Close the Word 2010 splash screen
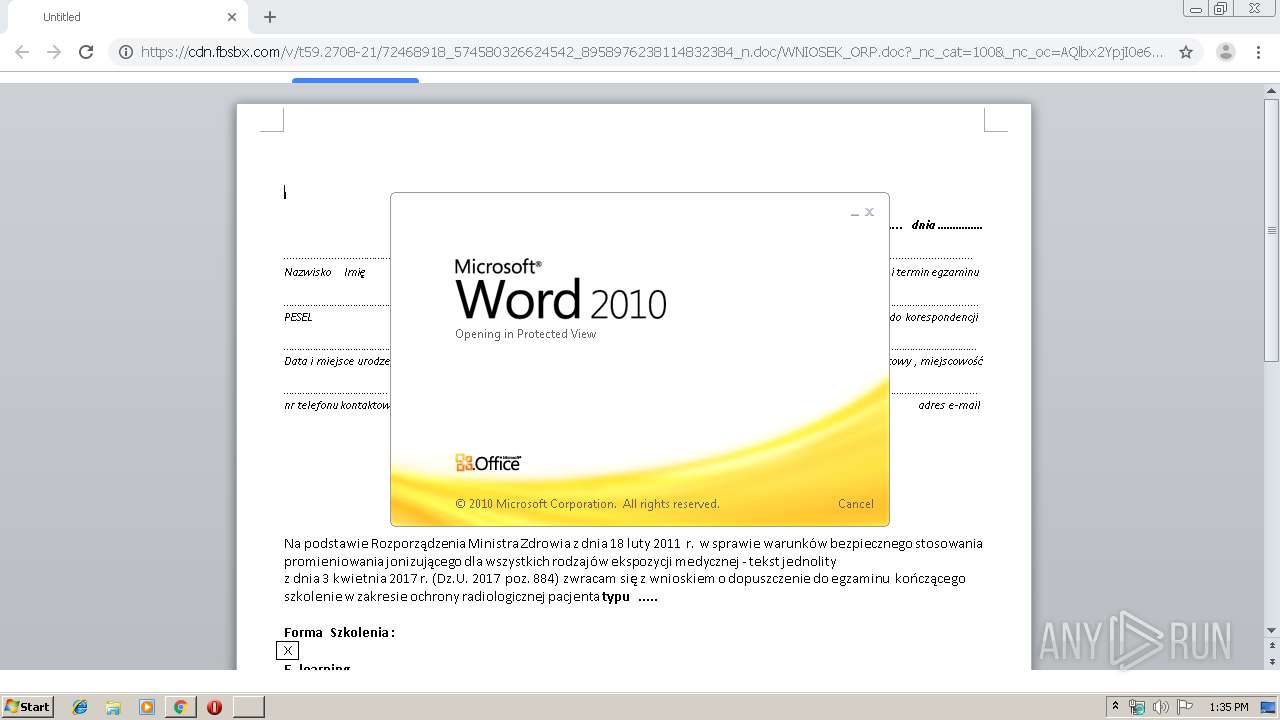Image resolution: width=1280 pixels, height=720 pixels. click(869, 212)
